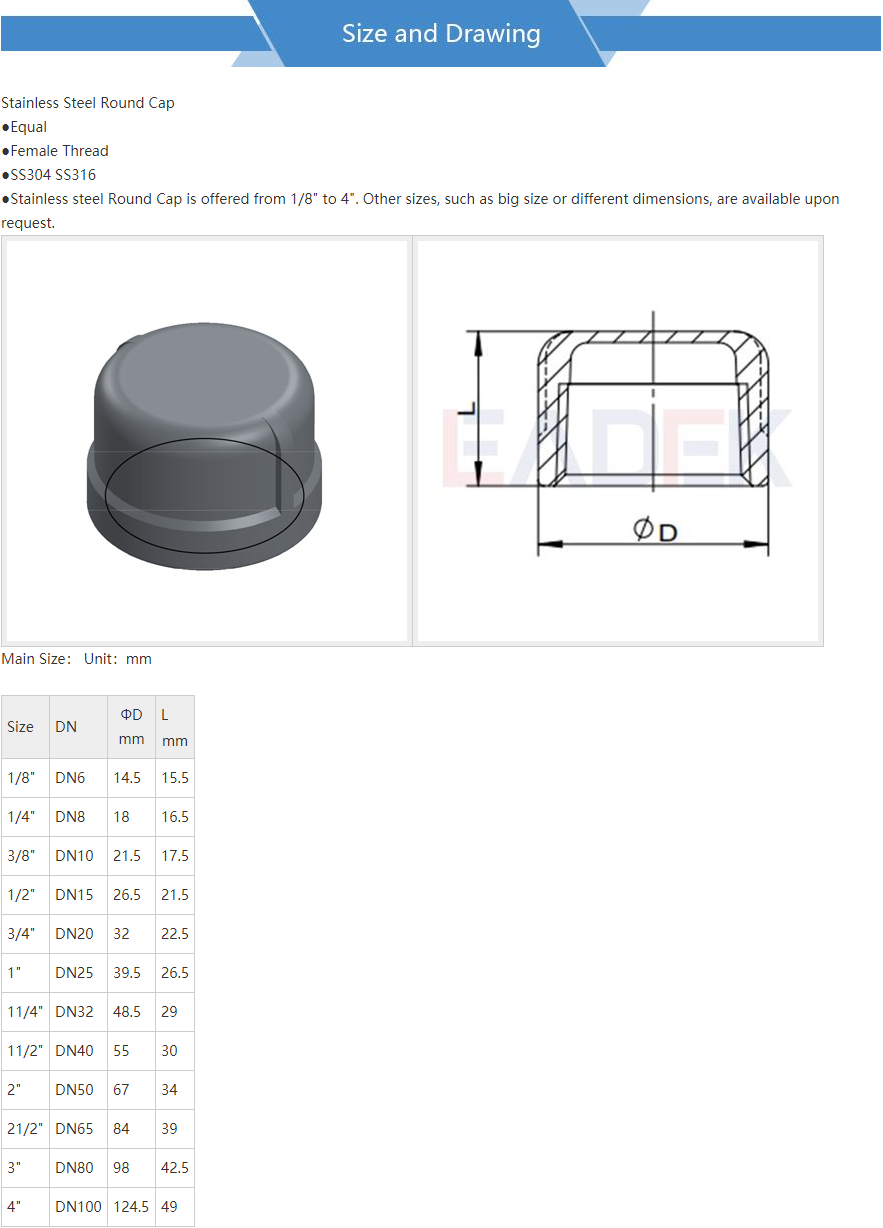The height and width of the screenshot is (1228, 883).
Task: Select the 4" size cell
Action: (x=26, y=1207)
